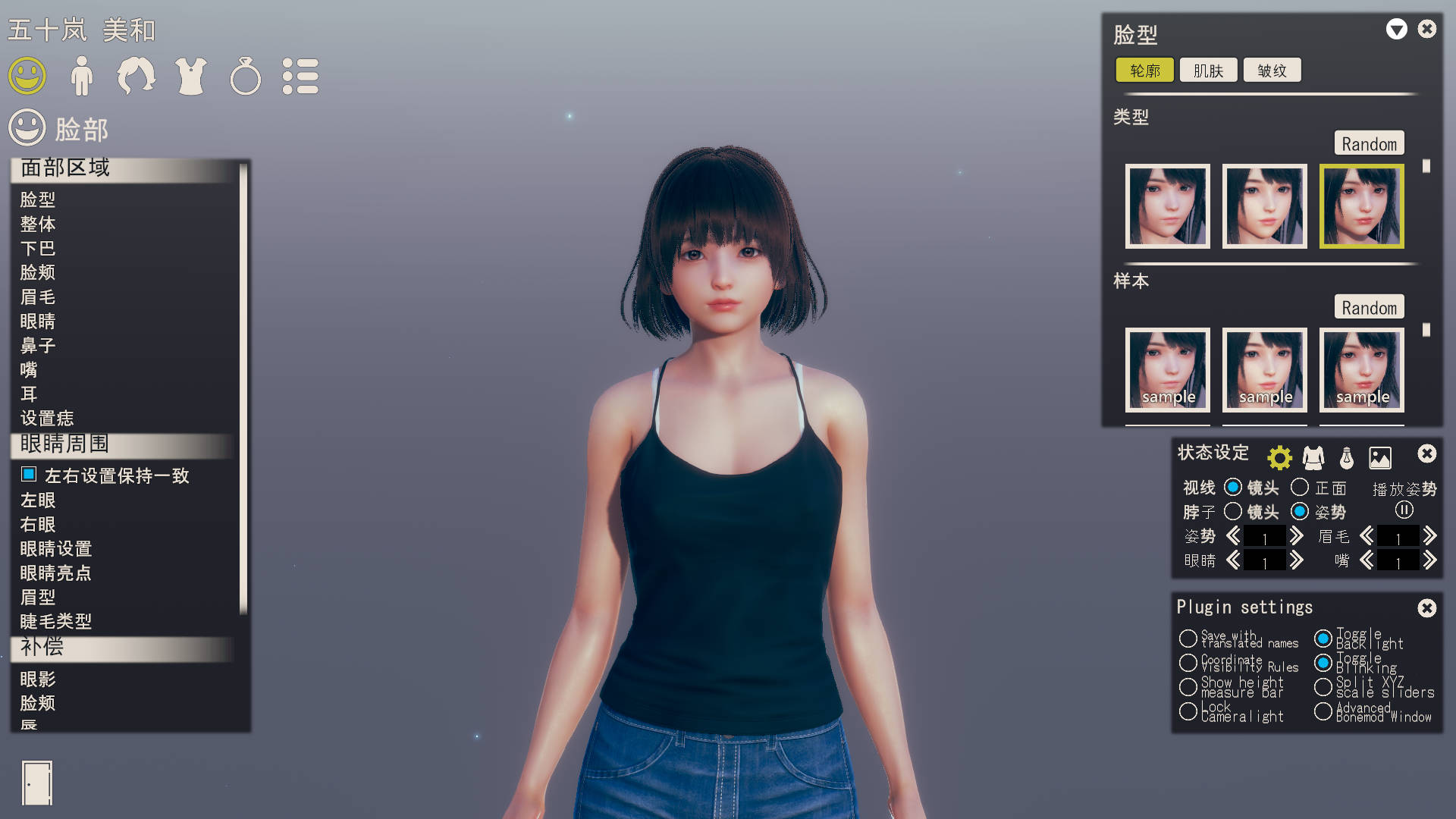Select 鼻子 in face region list

click(38, 346)
